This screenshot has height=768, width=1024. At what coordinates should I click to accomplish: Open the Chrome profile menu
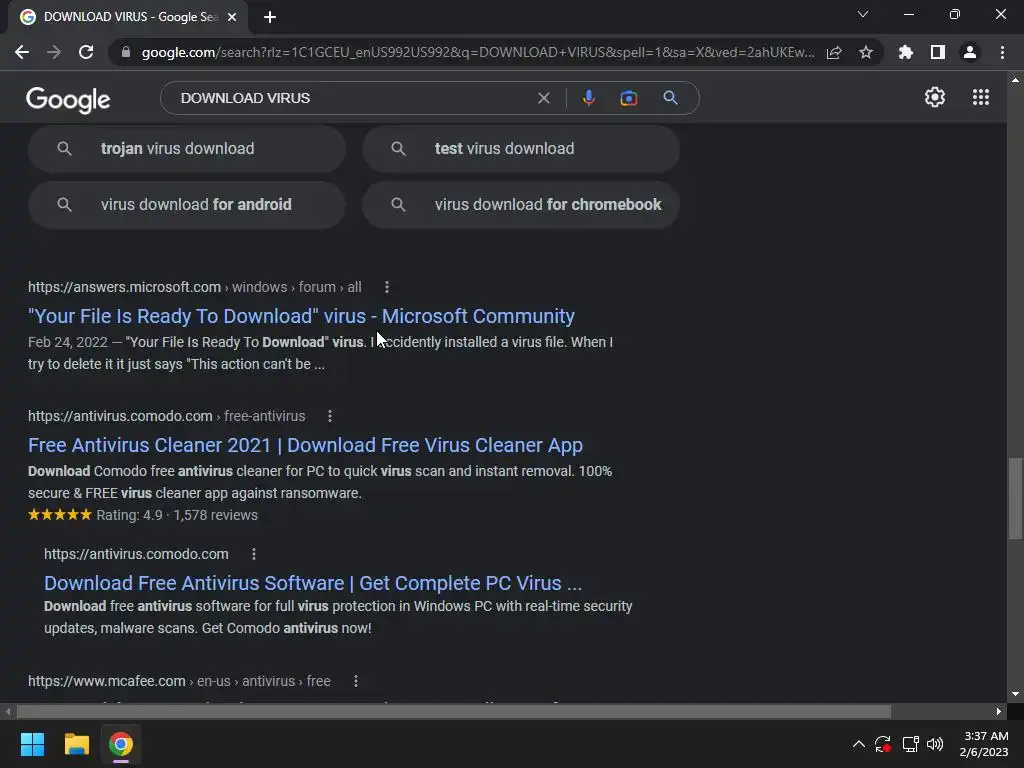970,52
